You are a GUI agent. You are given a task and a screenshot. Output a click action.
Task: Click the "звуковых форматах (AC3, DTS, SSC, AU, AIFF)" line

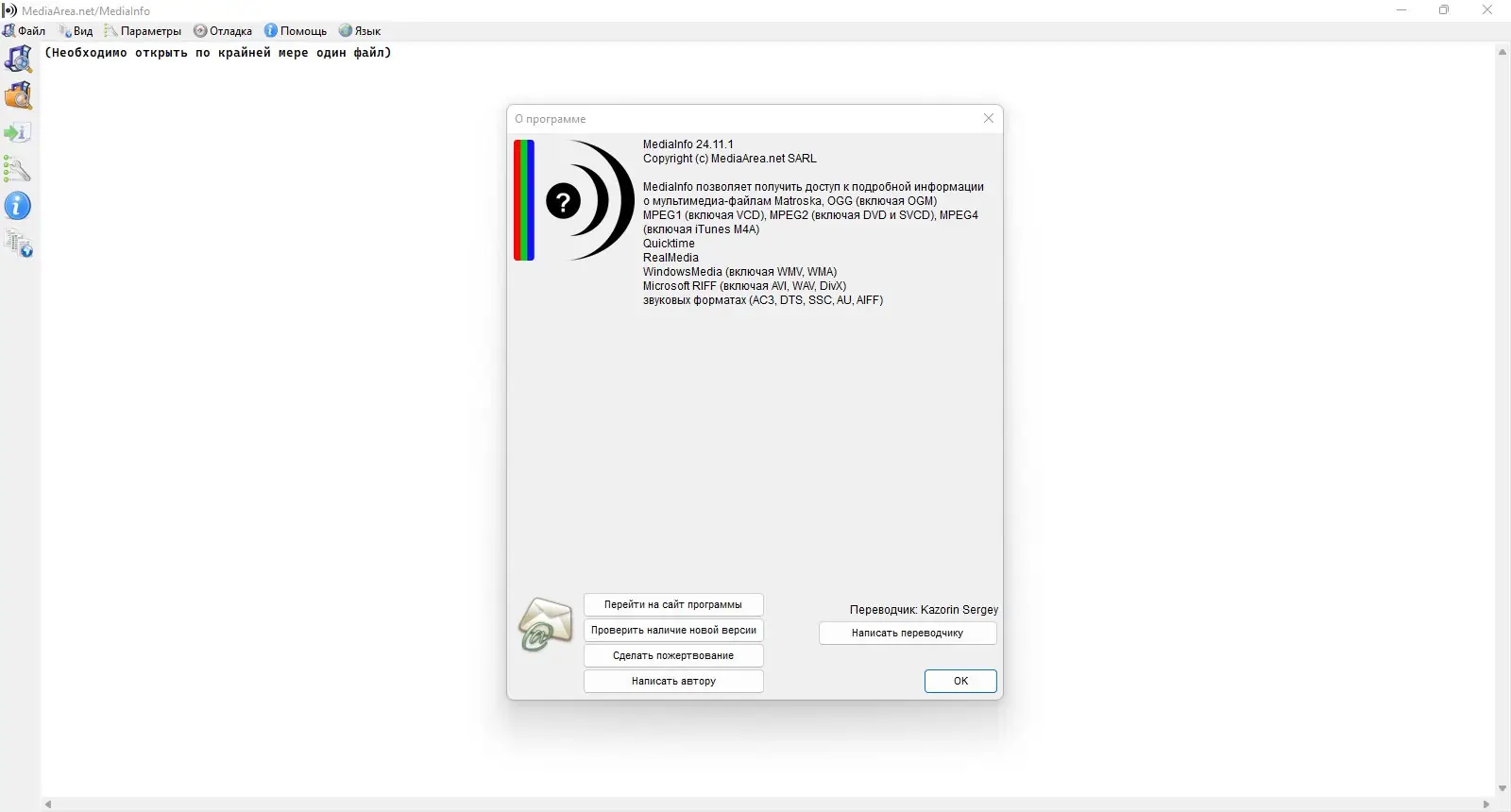coord(763,300)
